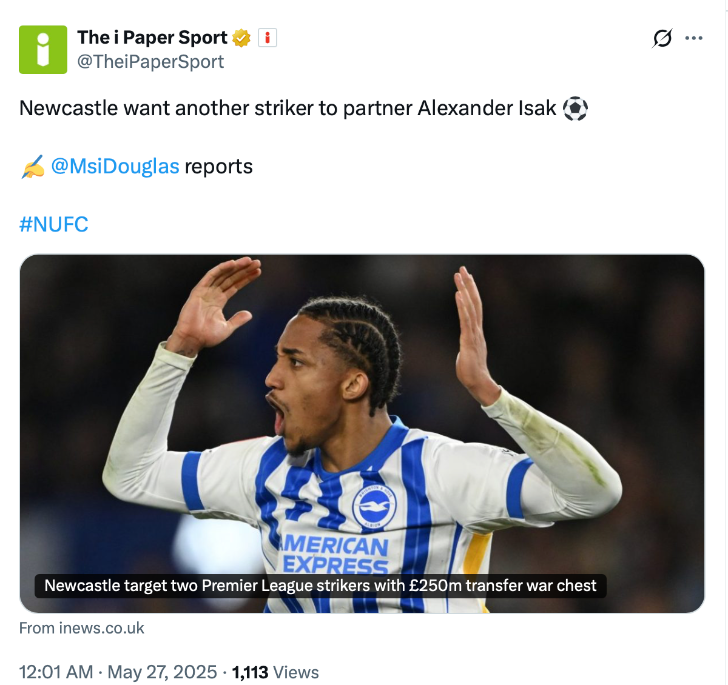
Task: Open the Grok slashed-circle icon
Action: [662, 38]
